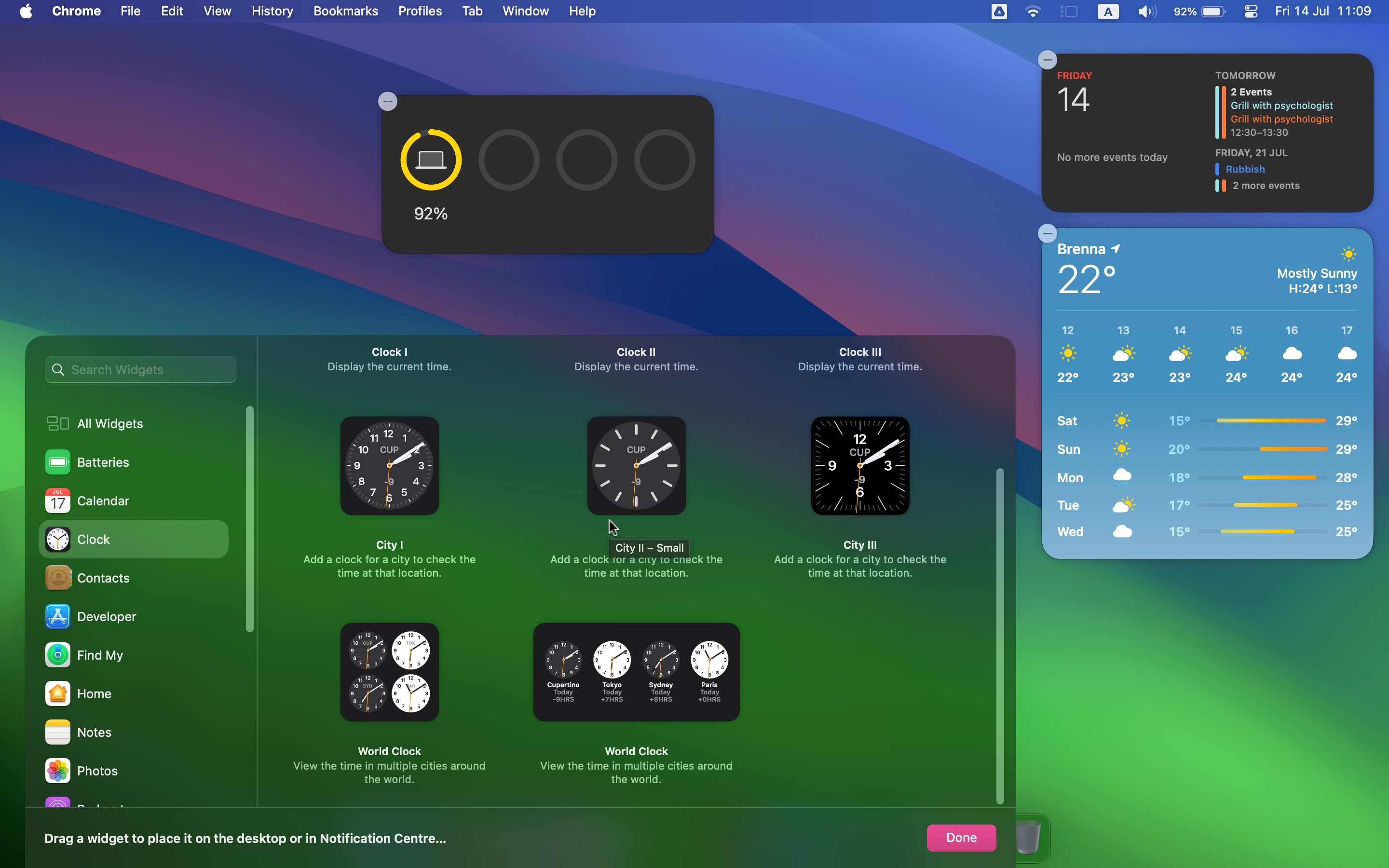Open the View menu
1389x868 pixels.
[217, 11]
